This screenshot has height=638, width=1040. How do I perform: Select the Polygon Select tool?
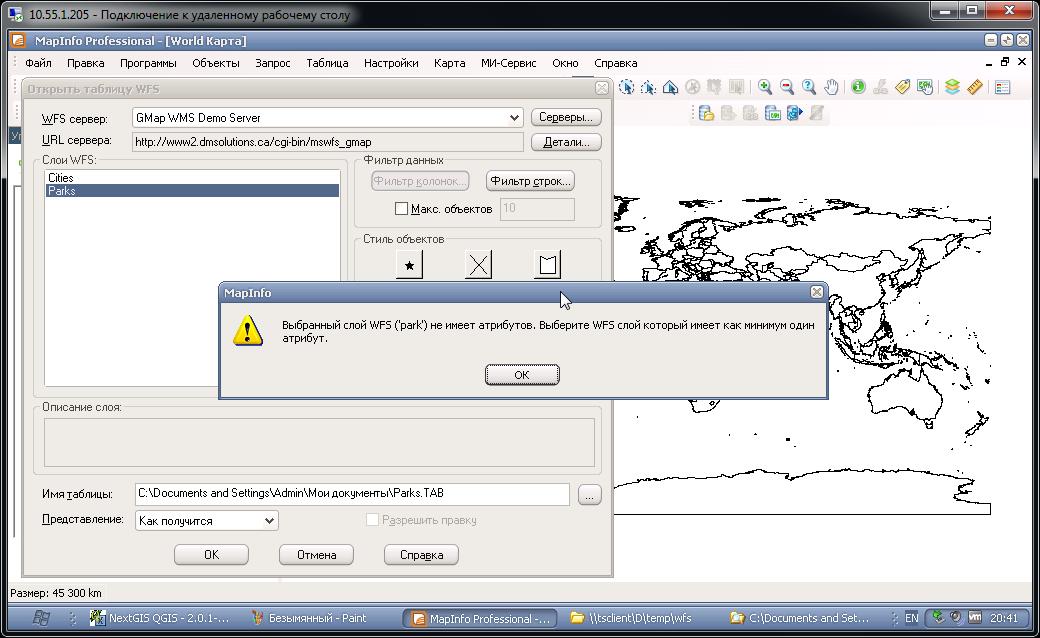click(x=648, y=87)
